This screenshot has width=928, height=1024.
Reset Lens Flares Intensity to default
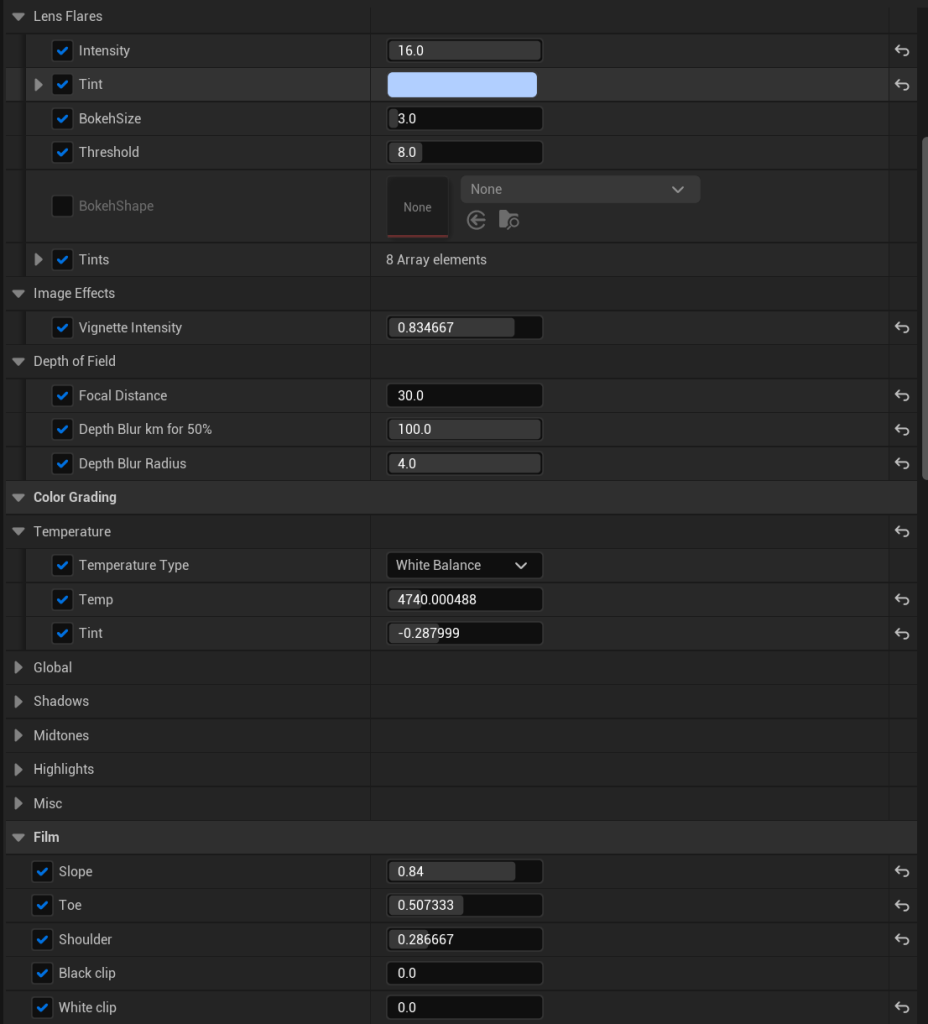point(901,51)
